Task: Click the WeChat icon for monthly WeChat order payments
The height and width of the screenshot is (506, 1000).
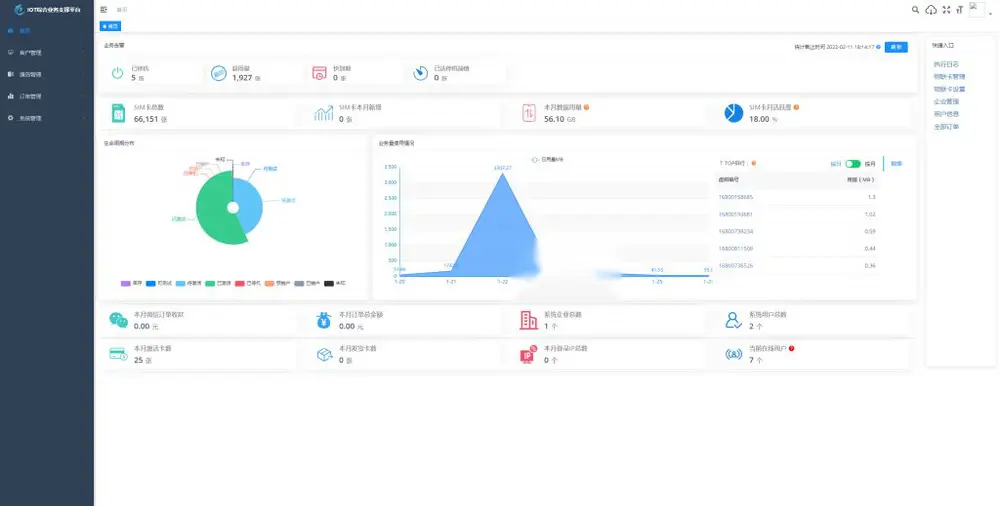Action: point(119,320)
